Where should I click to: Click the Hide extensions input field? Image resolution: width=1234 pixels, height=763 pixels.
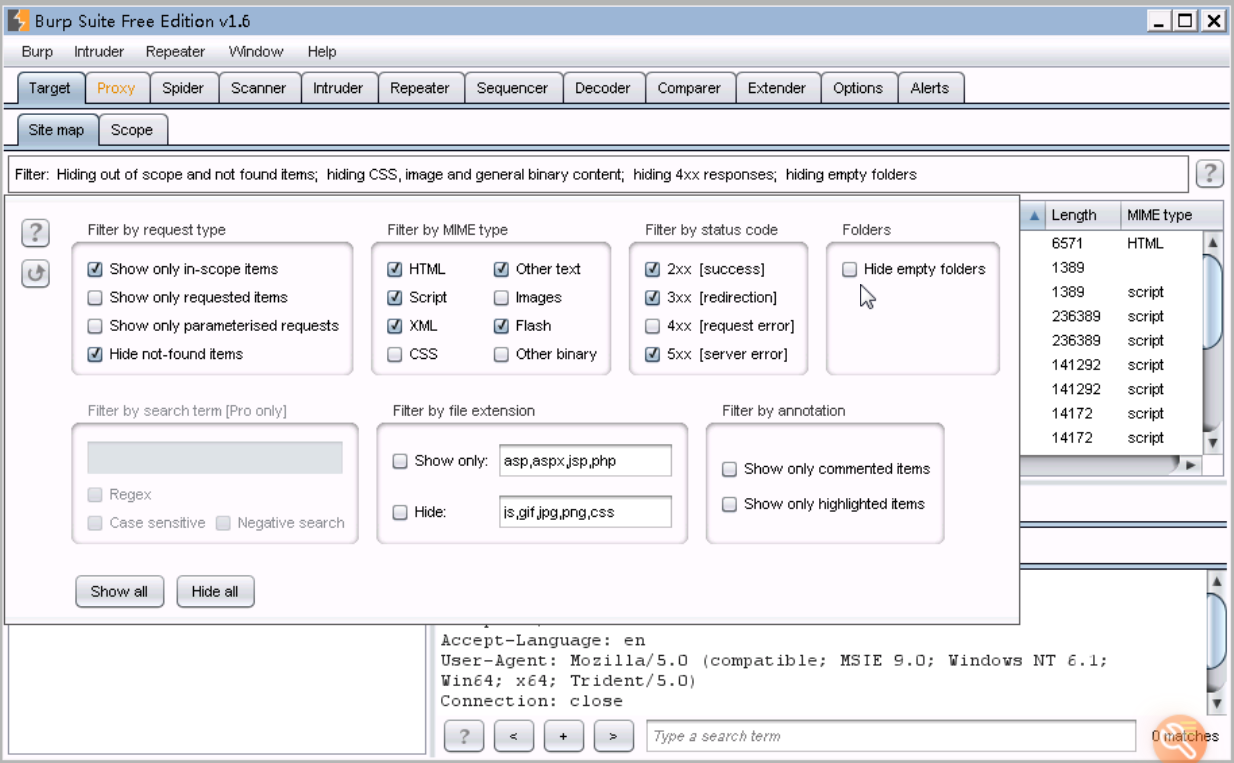tap(585, 512)
